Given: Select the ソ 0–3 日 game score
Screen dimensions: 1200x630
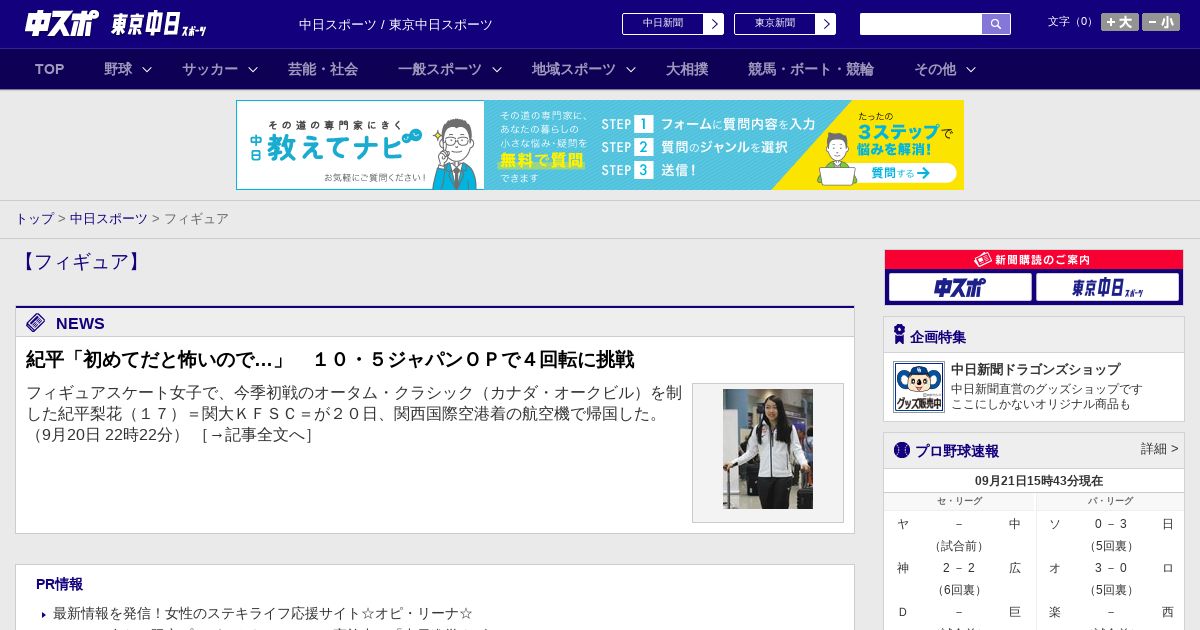Looking at the screenshot, I should (x=1110, y=524).
